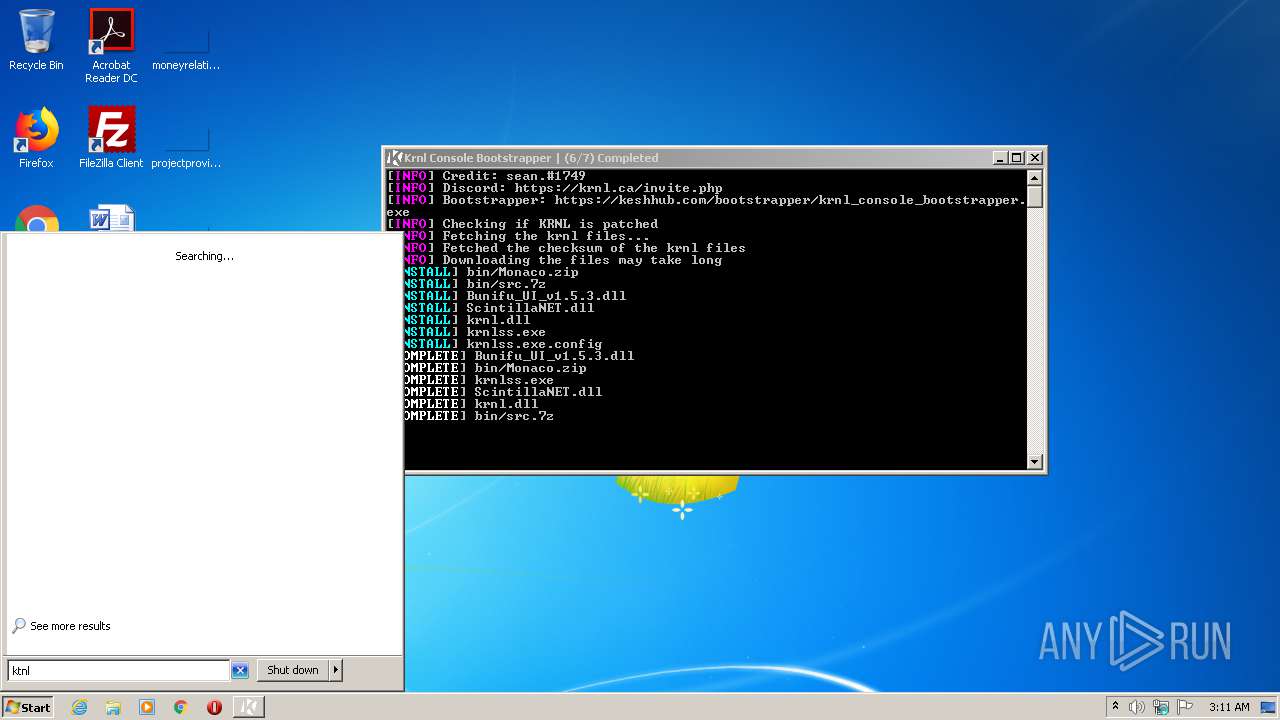Image resolution: width=1280 pixels, height=720 pixels.
Task: Click 'Downloading the files may take long'
Action: tap(562, 260)
